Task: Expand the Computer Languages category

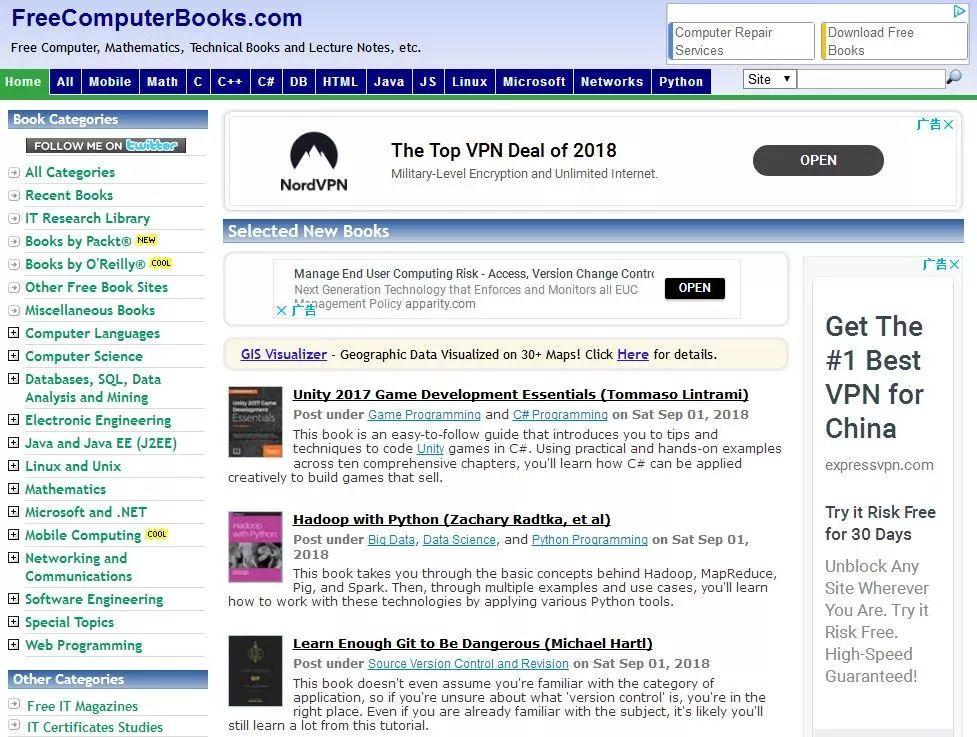Action: pos(13,333)
